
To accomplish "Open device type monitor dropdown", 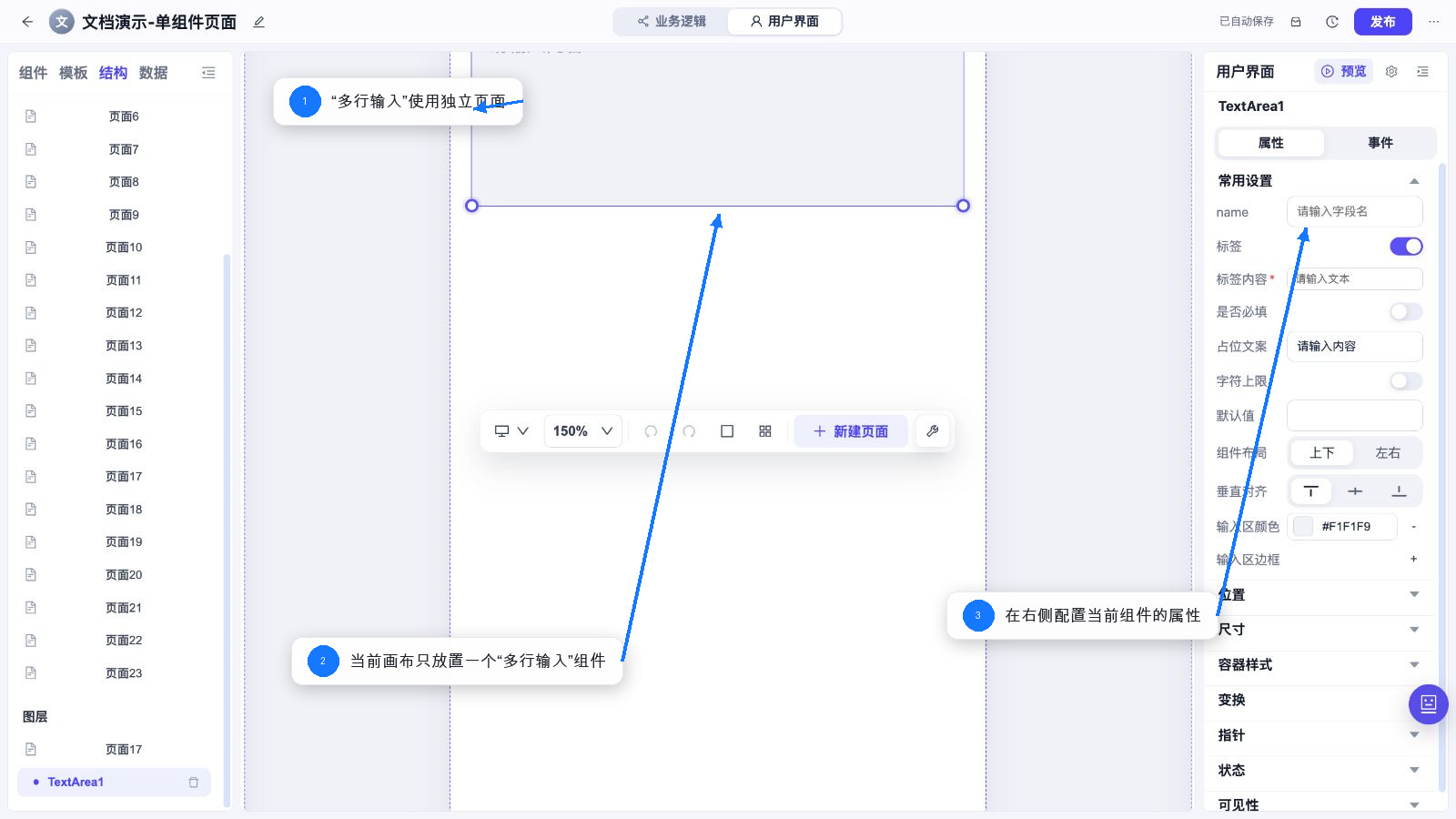I will tap(511, 431).
